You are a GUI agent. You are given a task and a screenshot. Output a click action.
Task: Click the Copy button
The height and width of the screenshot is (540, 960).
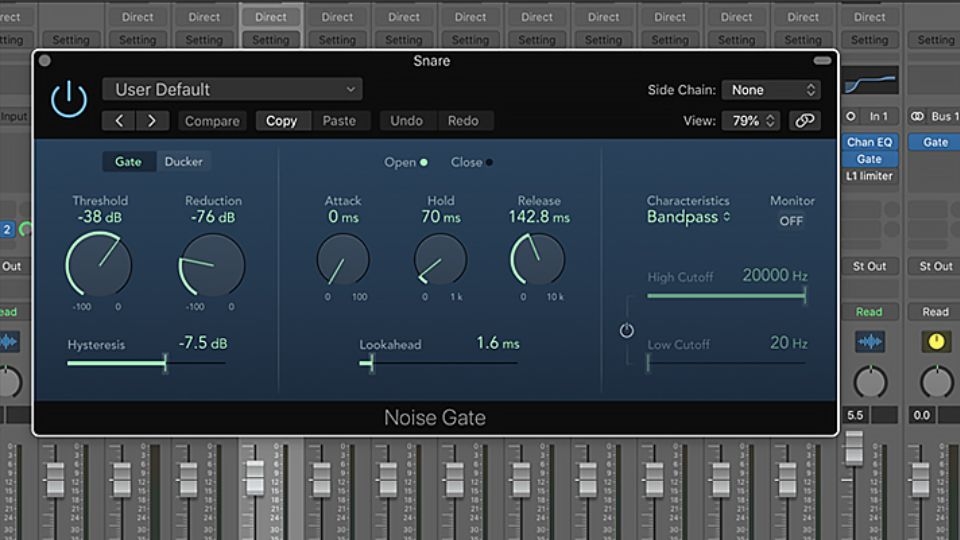(282, 121)
